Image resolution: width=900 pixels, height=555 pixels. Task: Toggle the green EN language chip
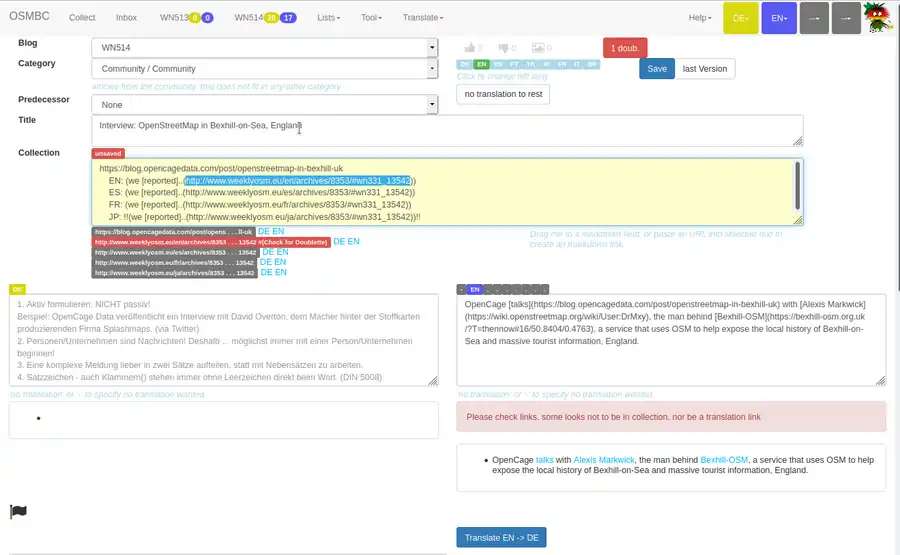point(482,64)
